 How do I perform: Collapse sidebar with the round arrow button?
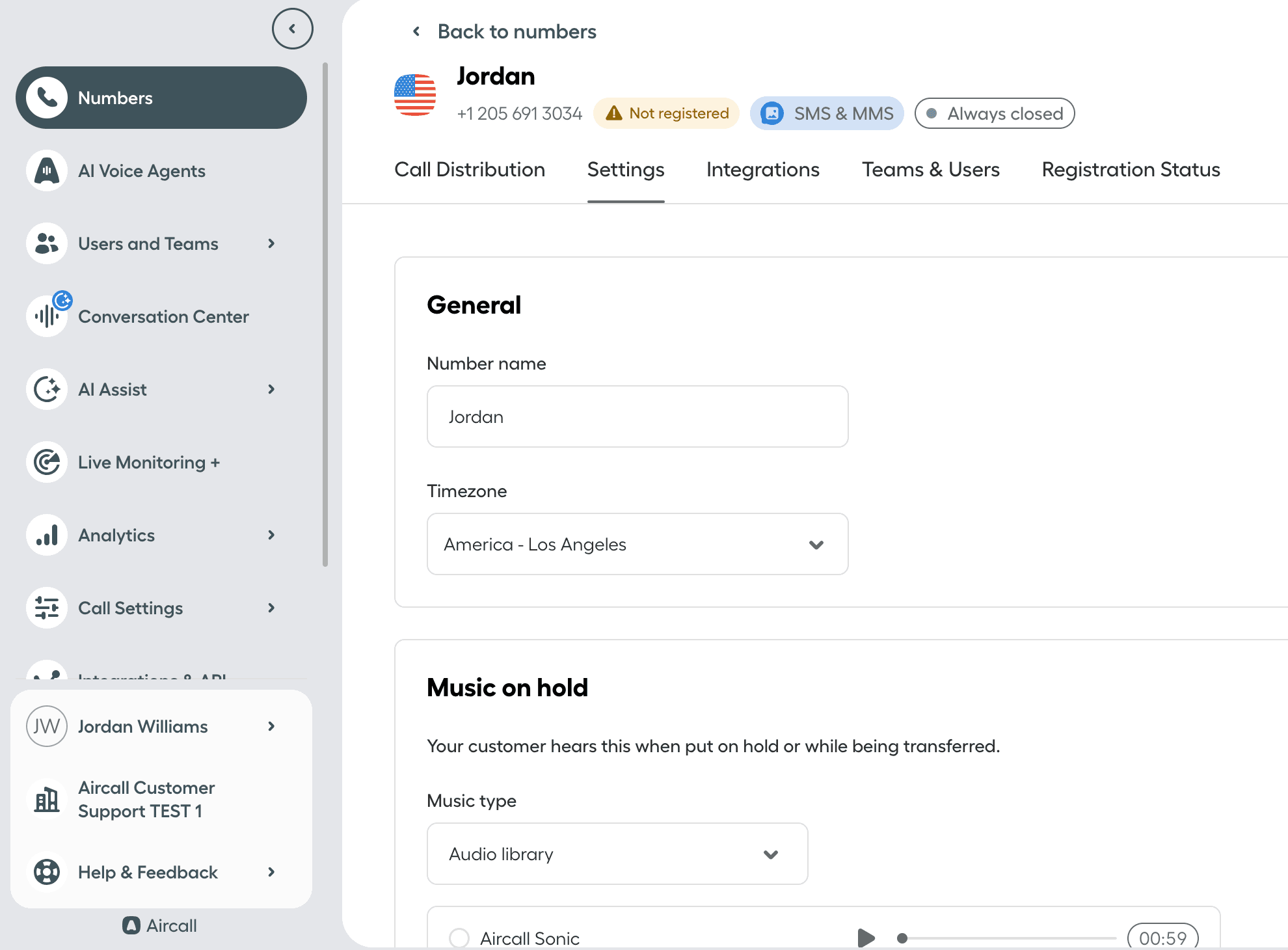pyautogui.click(x=292, y=29)
